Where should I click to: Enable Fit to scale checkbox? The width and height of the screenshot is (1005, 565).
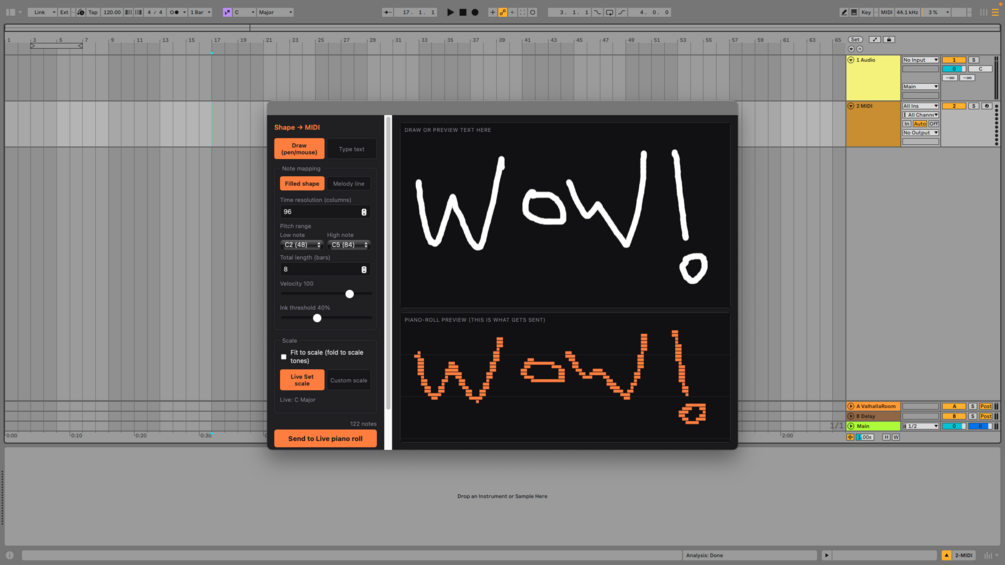(x=283, y=357)
